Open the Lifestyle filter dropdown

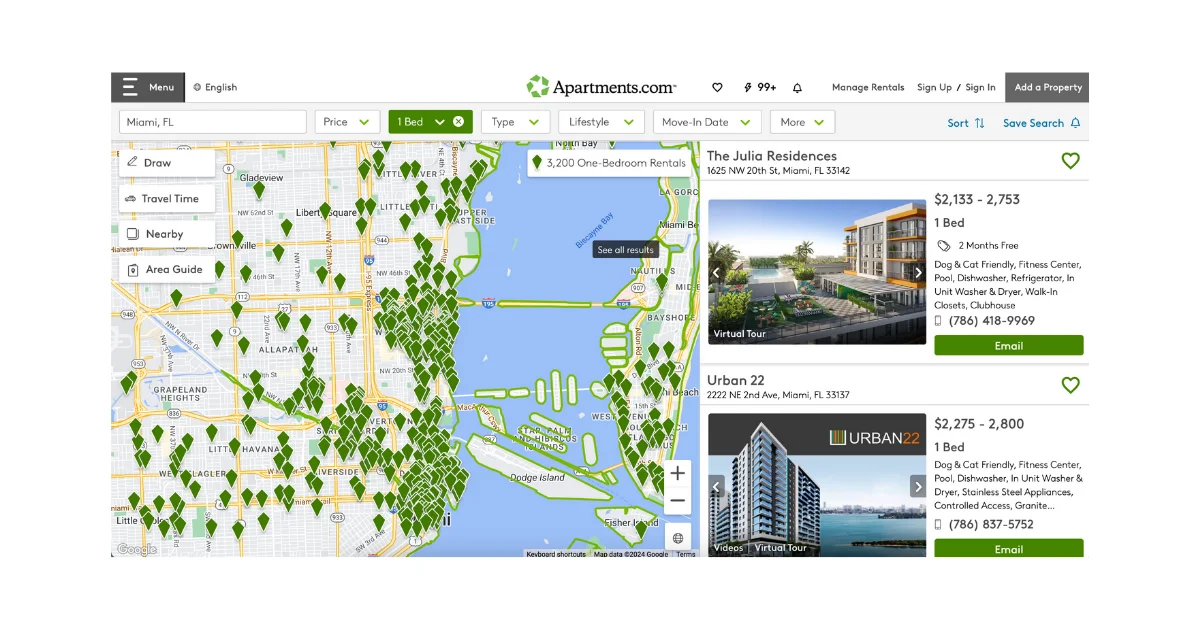coord(601,122)
